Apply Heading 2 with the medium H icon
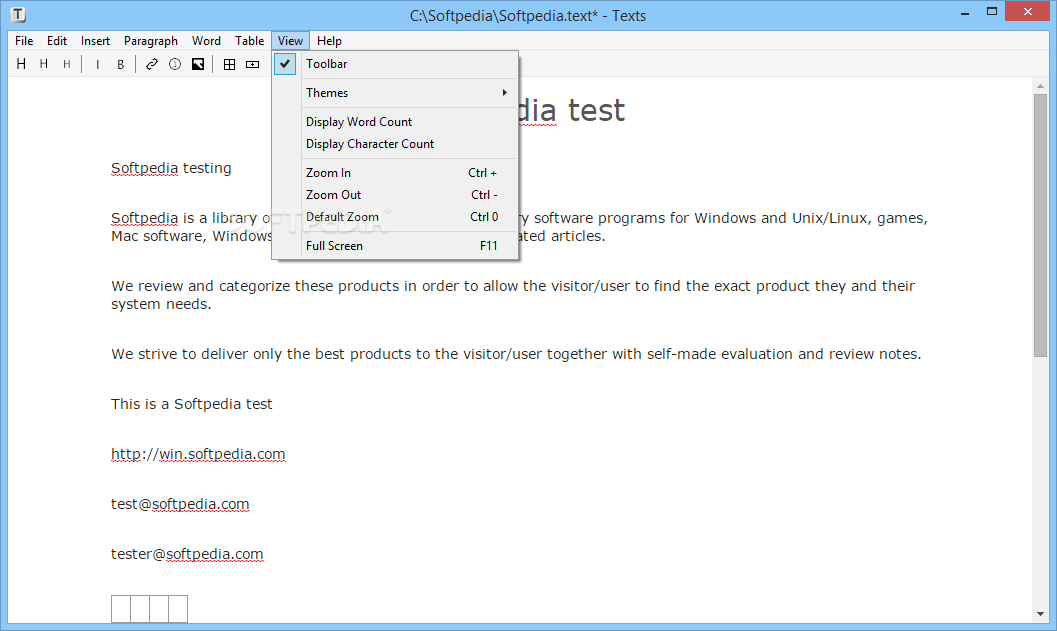 pyautogui.click(x=44, y=64)
